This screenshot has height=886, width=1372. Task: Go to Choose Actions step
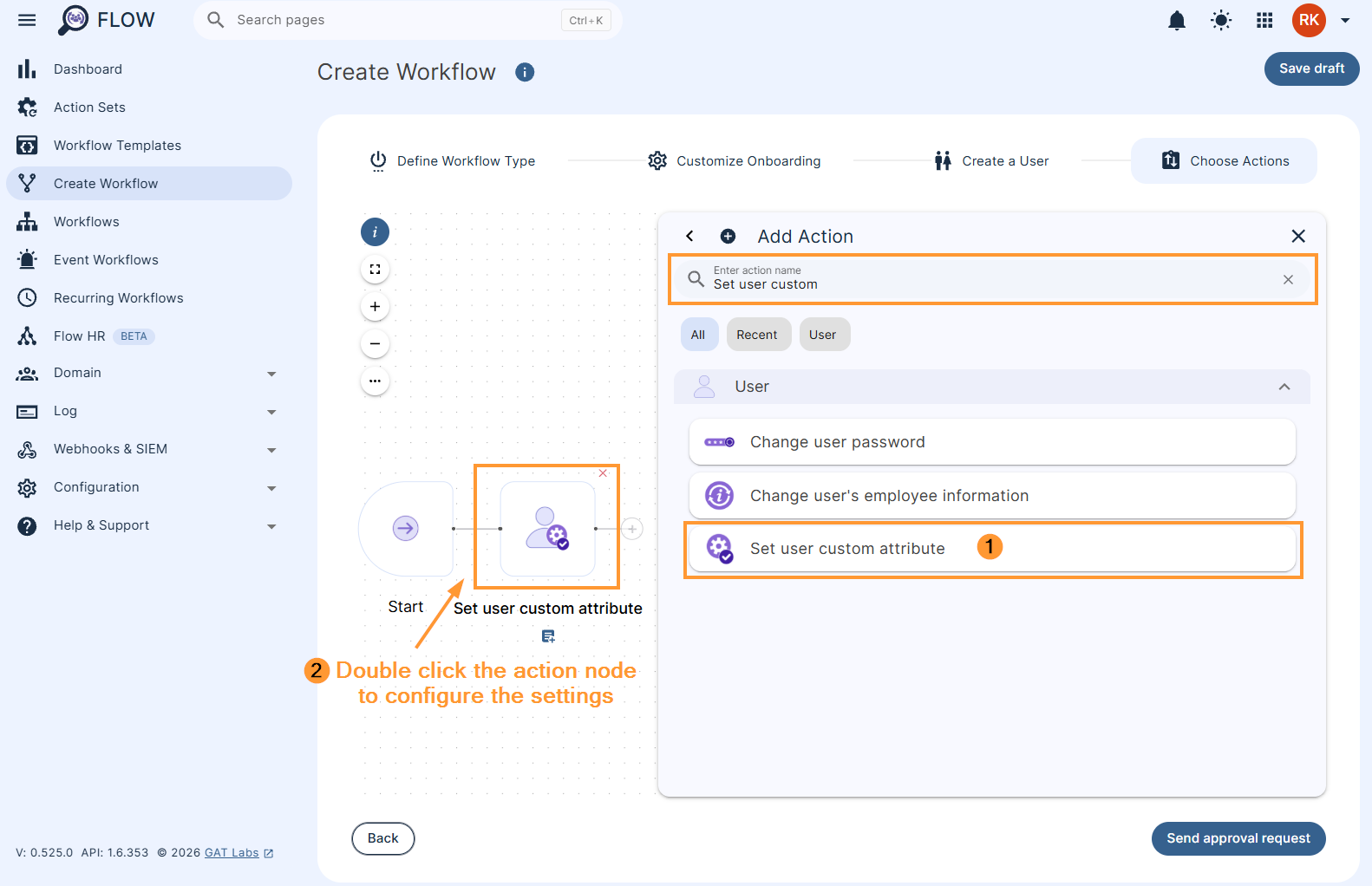[1224, 161]
